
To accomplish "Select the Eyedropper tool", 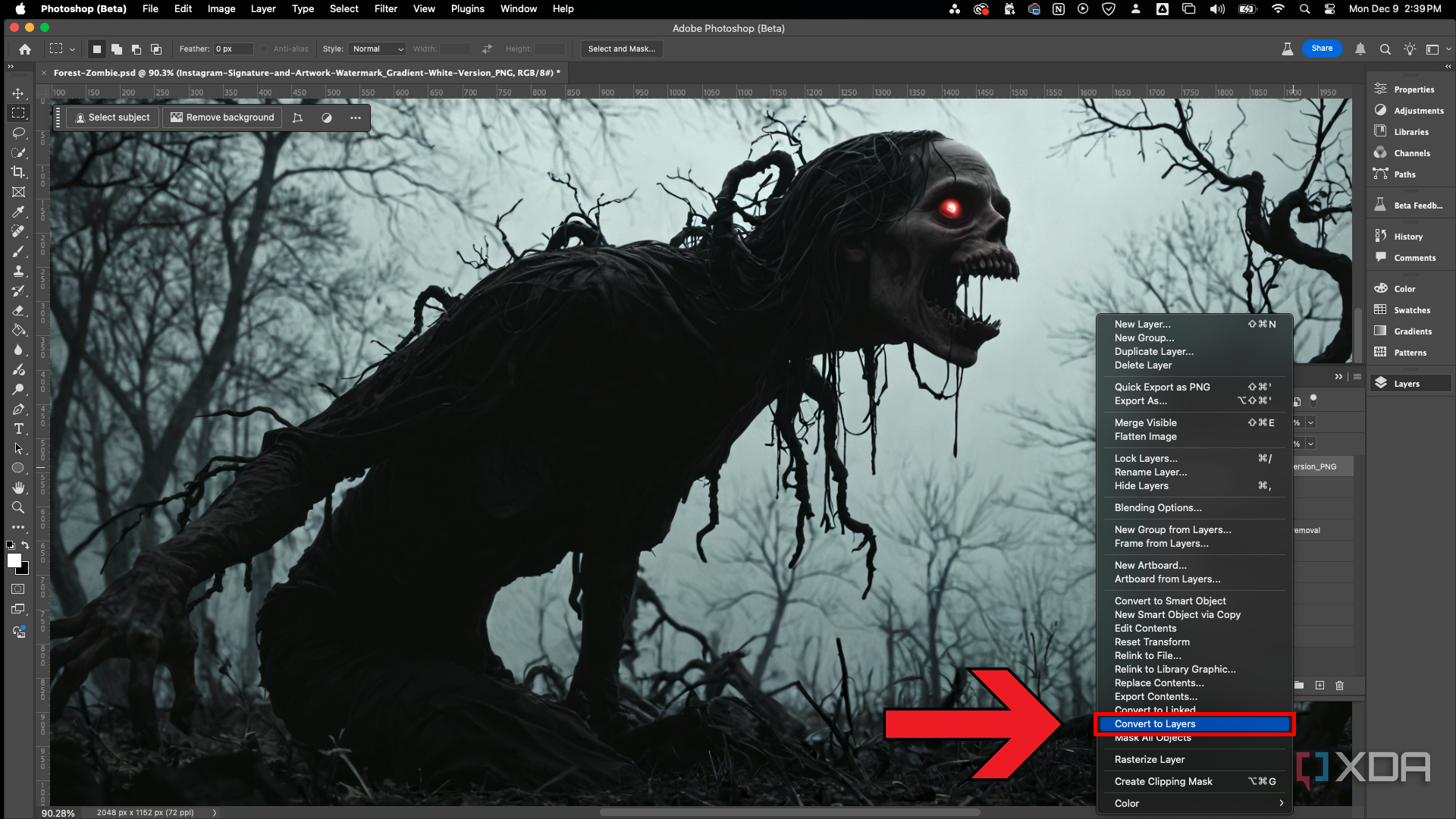I will click(18, 212).
